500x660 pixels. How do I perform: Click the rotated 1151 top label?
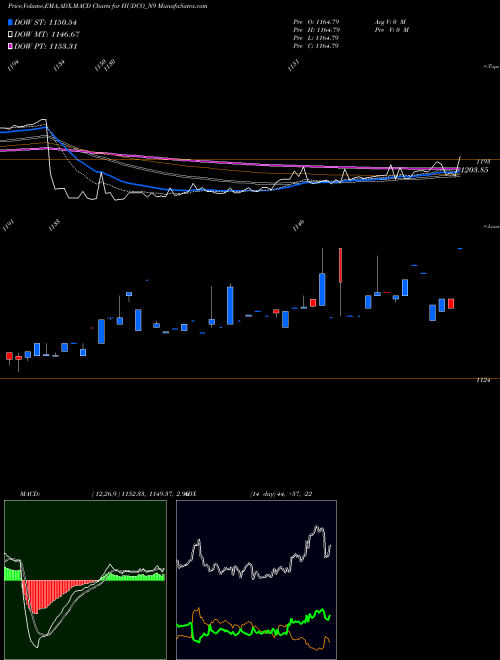294,66
